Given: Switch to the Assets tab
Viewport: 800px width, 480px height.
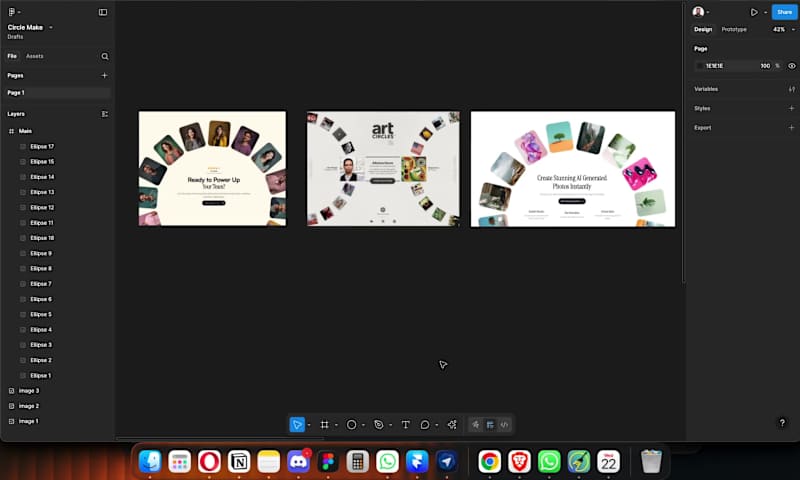Looking at the screenshot, I should click(x=35, y=56).
